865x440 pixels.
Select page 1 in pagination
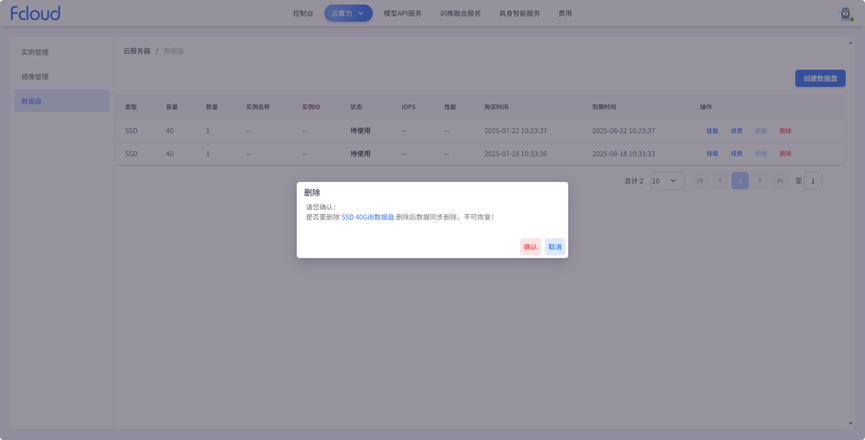click(x=740, y=180)
